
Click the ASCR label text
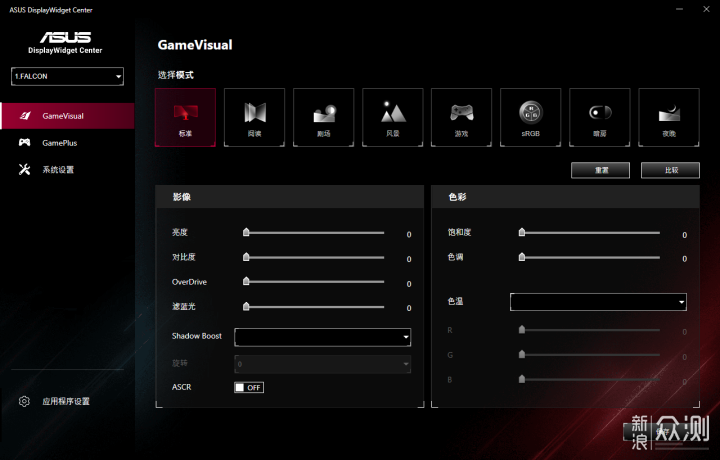(x=181, y=387)
